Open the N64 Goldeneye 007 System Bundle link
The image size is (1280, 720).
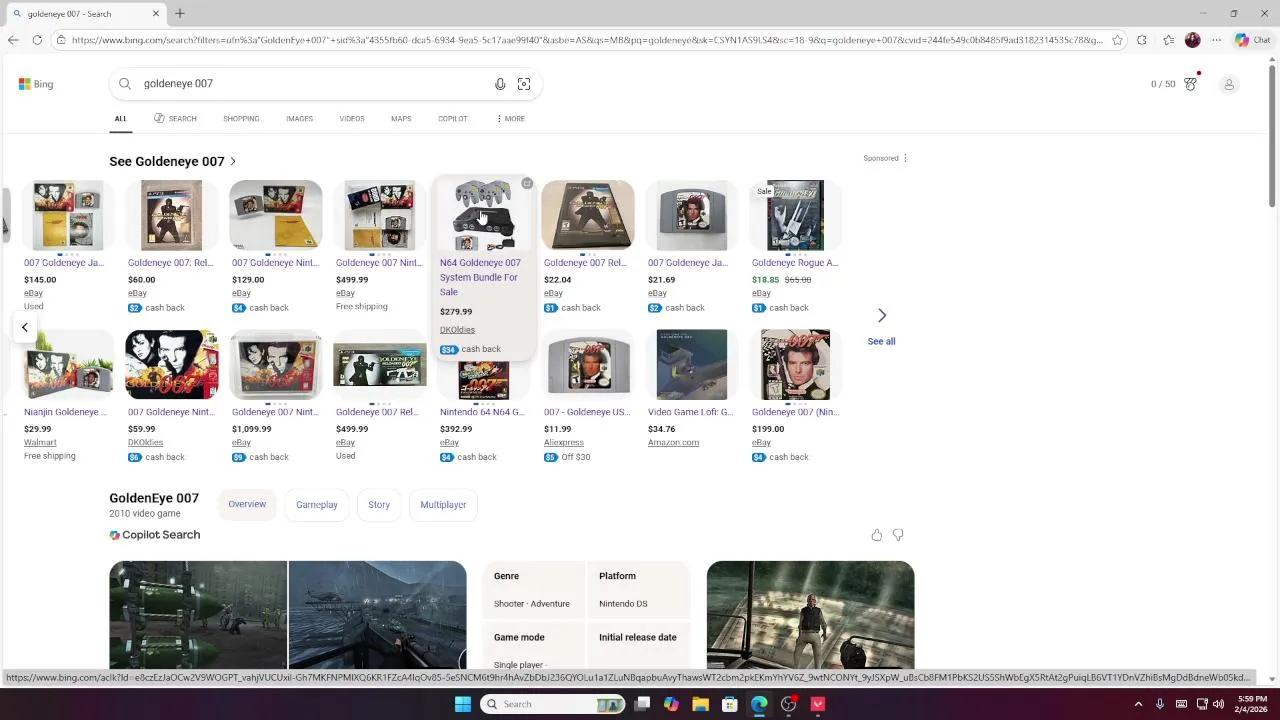480,277
